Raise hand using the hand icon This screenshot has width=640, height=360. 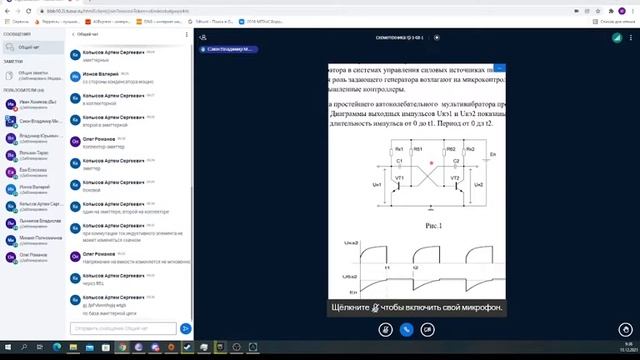tap(625, 329)
